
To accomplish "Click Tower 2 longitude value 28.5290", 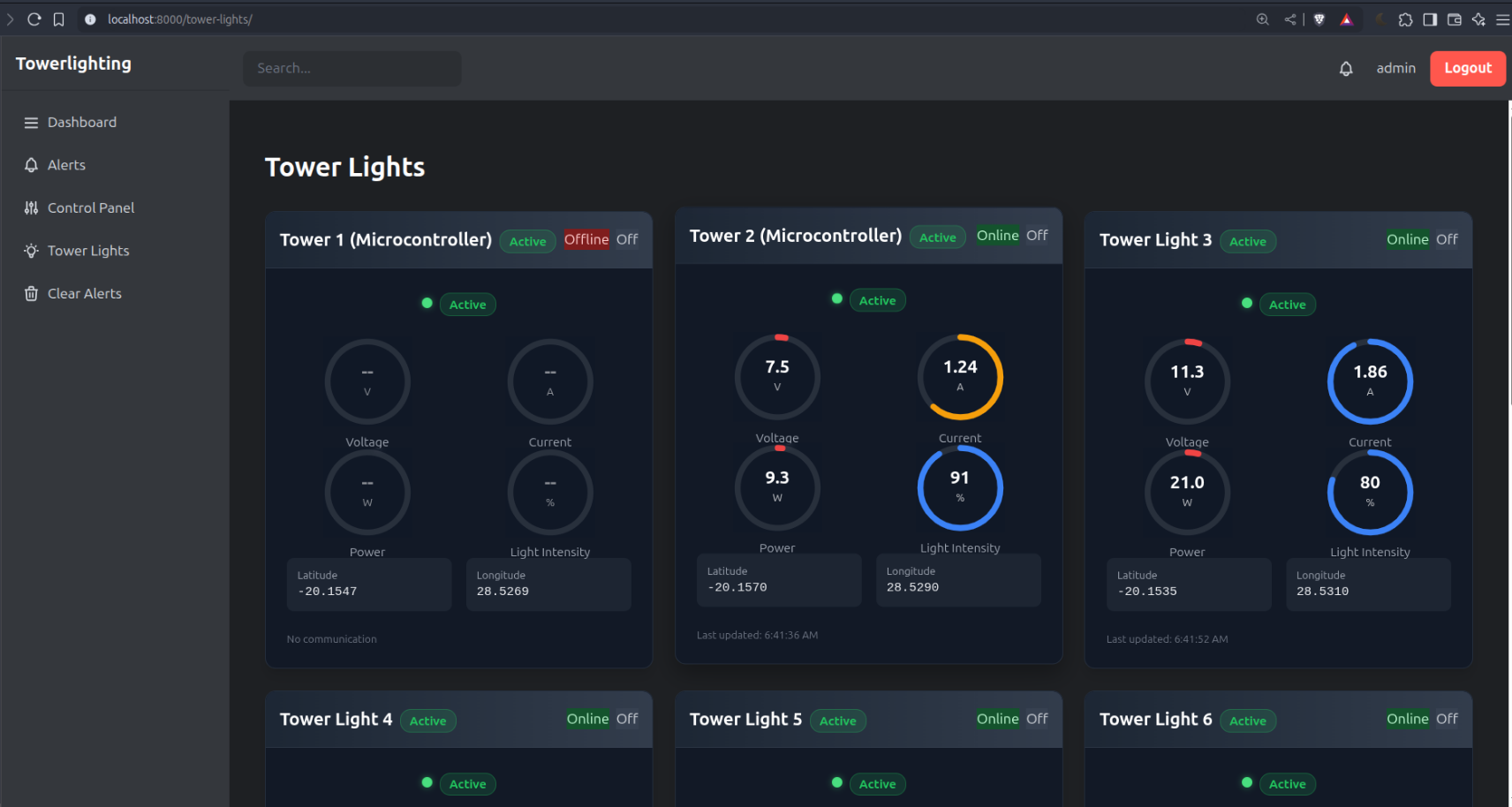I will (912, 587).
